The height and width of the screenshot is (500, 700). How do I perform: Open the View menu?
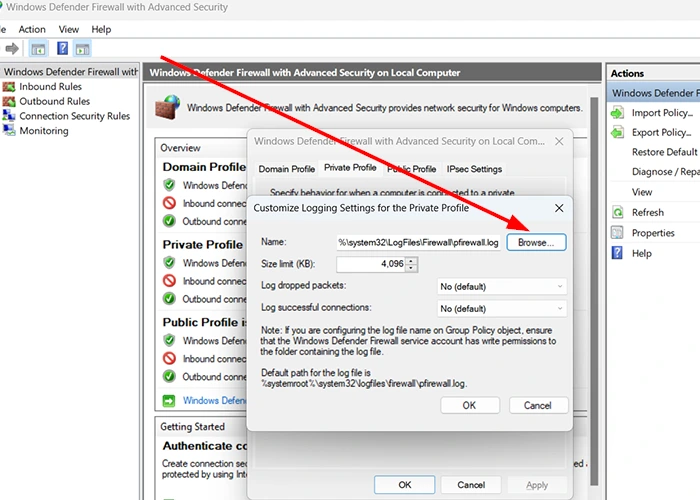pyautogui.click(x=68, y=29)
